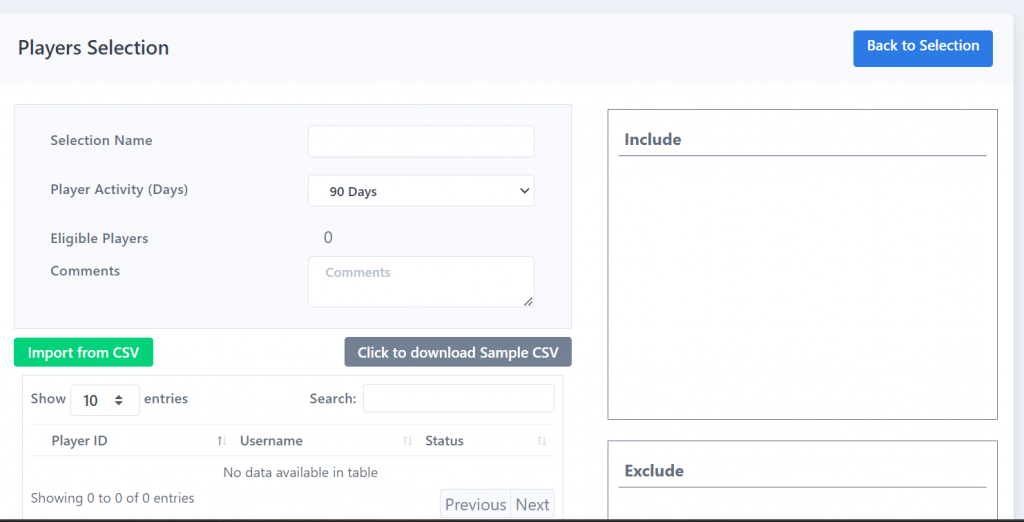Screen dimensions: 1024x522
Task: Click to download Sample CSV button
Action: (x=458, y=352)
